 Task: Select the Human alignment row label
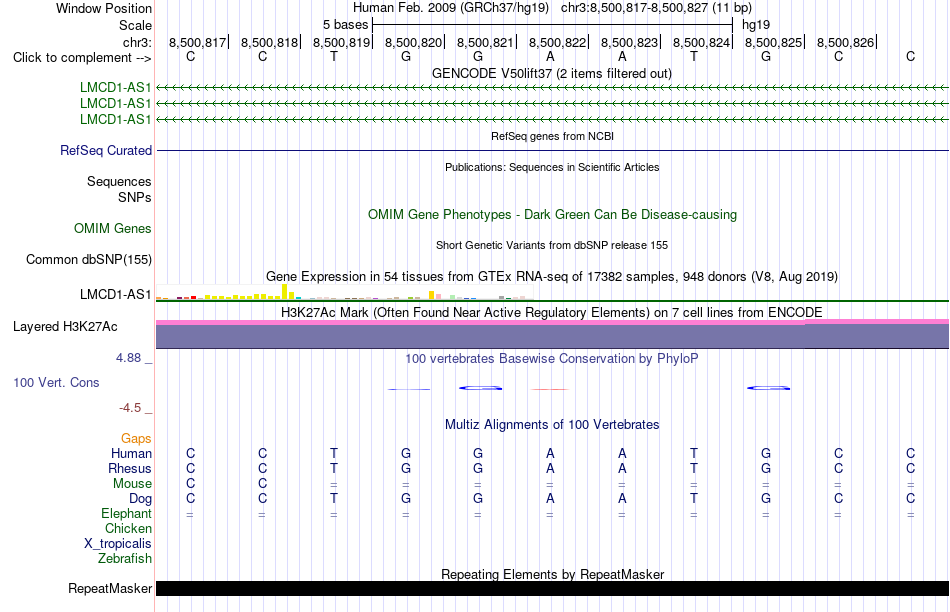[131, 453]
